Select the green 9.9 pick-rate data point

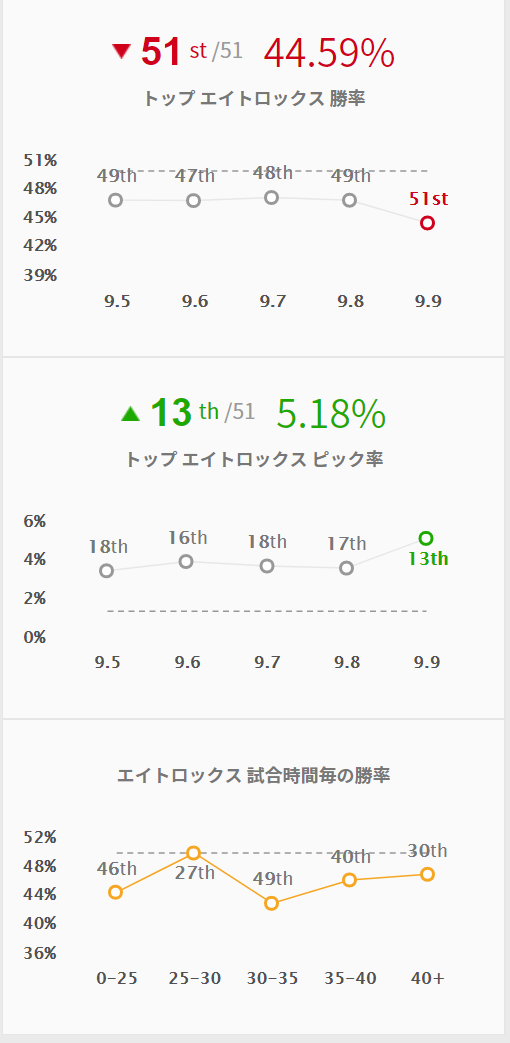point(426,538)
